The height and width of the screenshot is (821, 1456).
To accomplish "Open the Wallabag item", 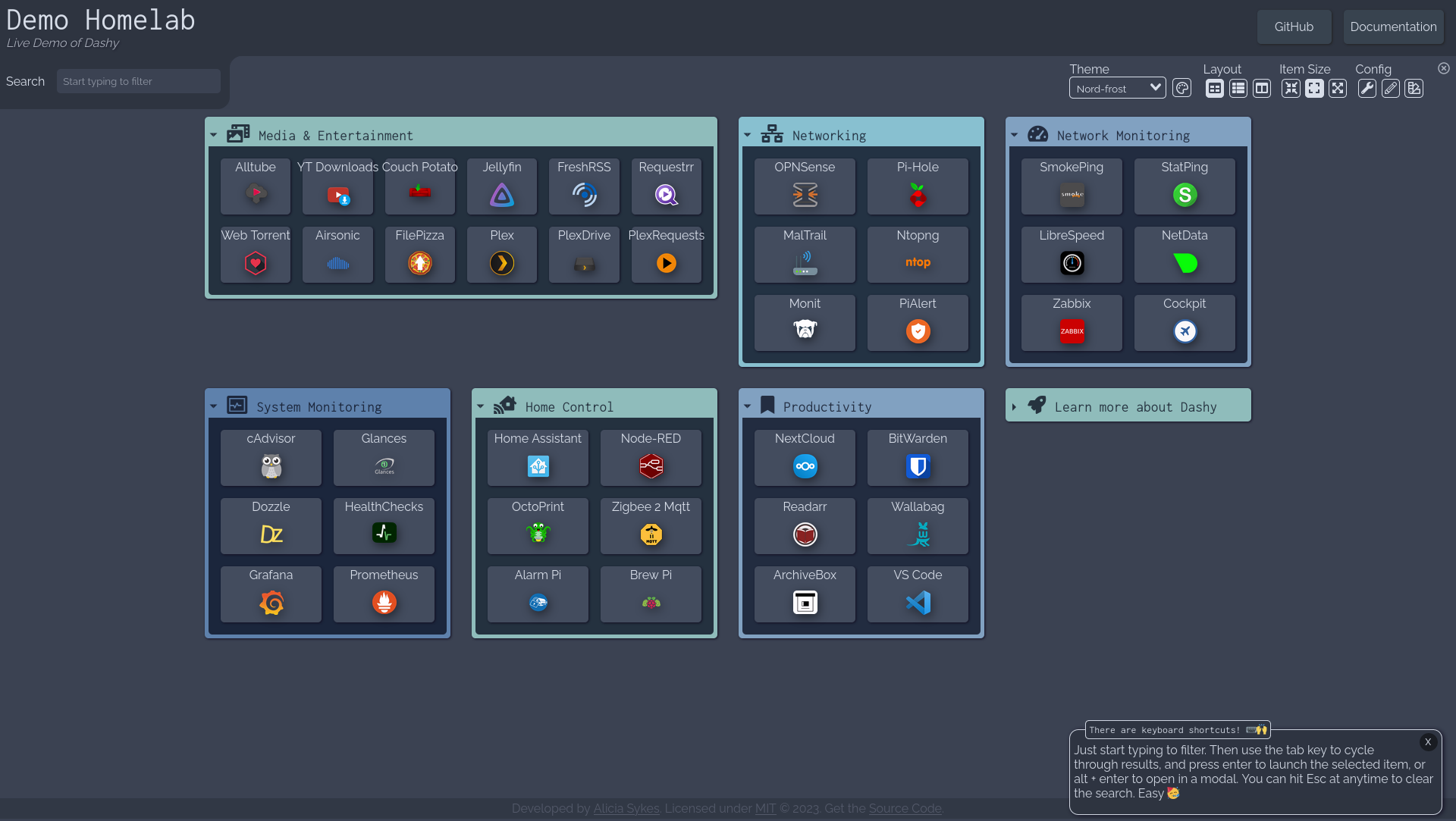I will tap(918, 525).
